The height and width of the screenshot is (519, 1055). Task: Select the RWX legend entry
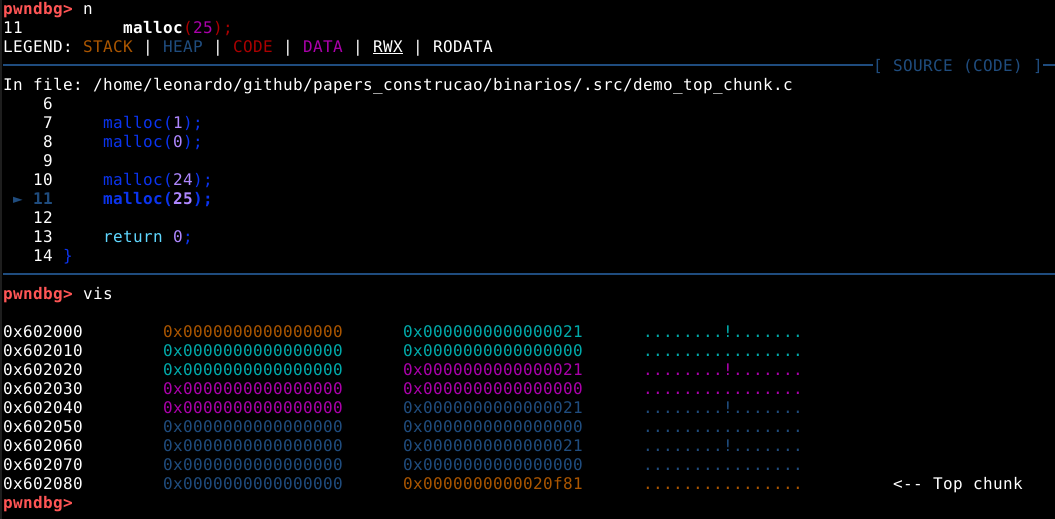point(387,47)
